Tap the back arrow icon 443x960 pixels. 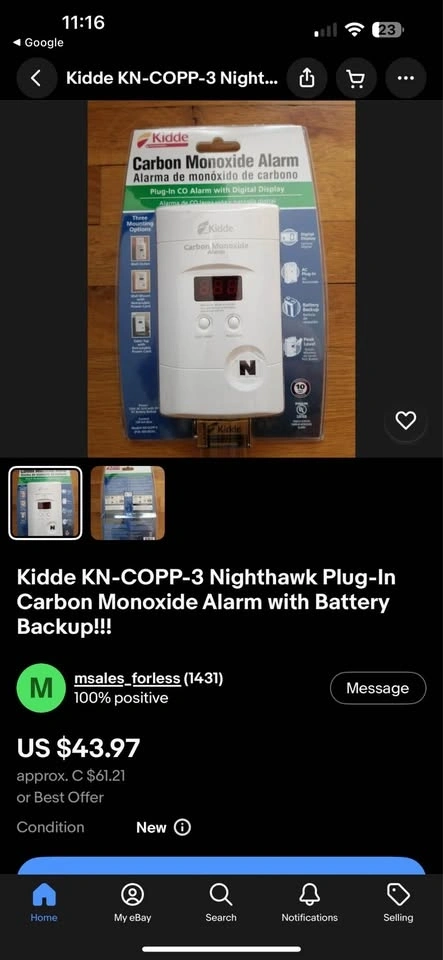35,78
